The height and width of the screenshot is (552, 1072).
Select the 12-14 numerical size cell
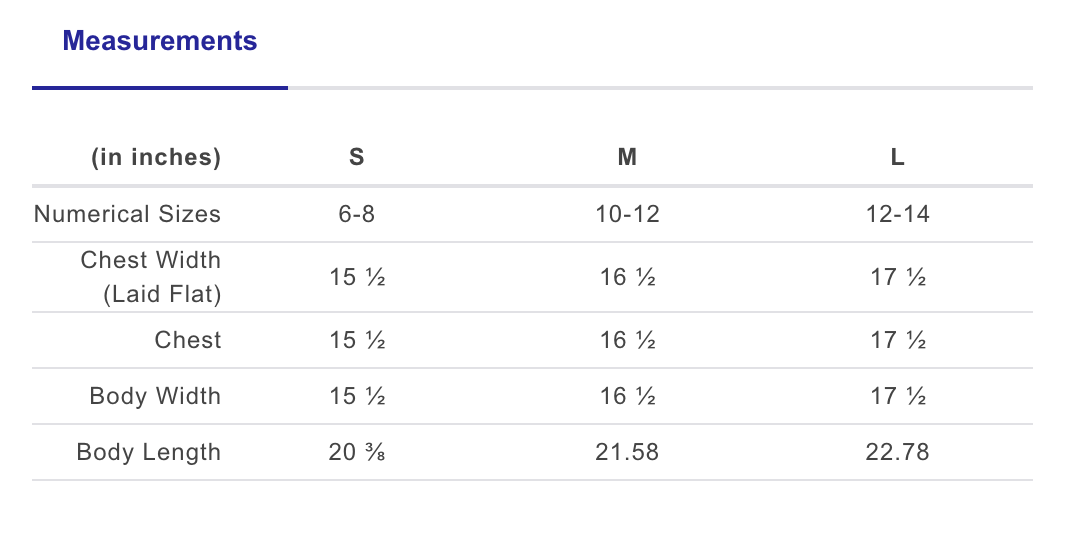(x=897, y=214)
